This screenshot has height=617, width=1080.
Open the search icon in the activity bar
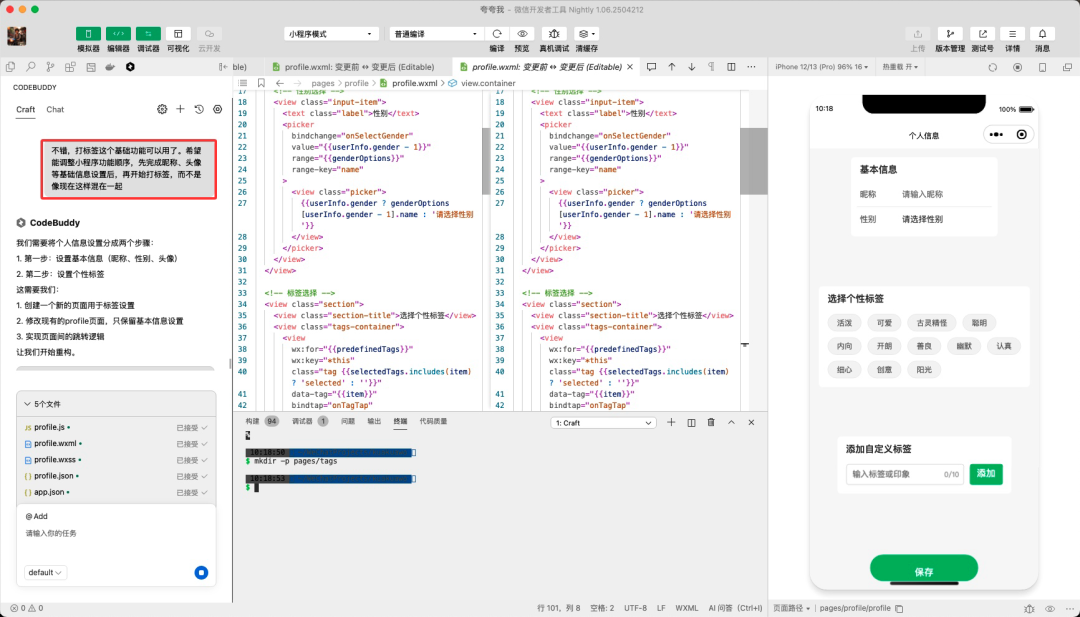pyautogui.click(x=31, y=67)
